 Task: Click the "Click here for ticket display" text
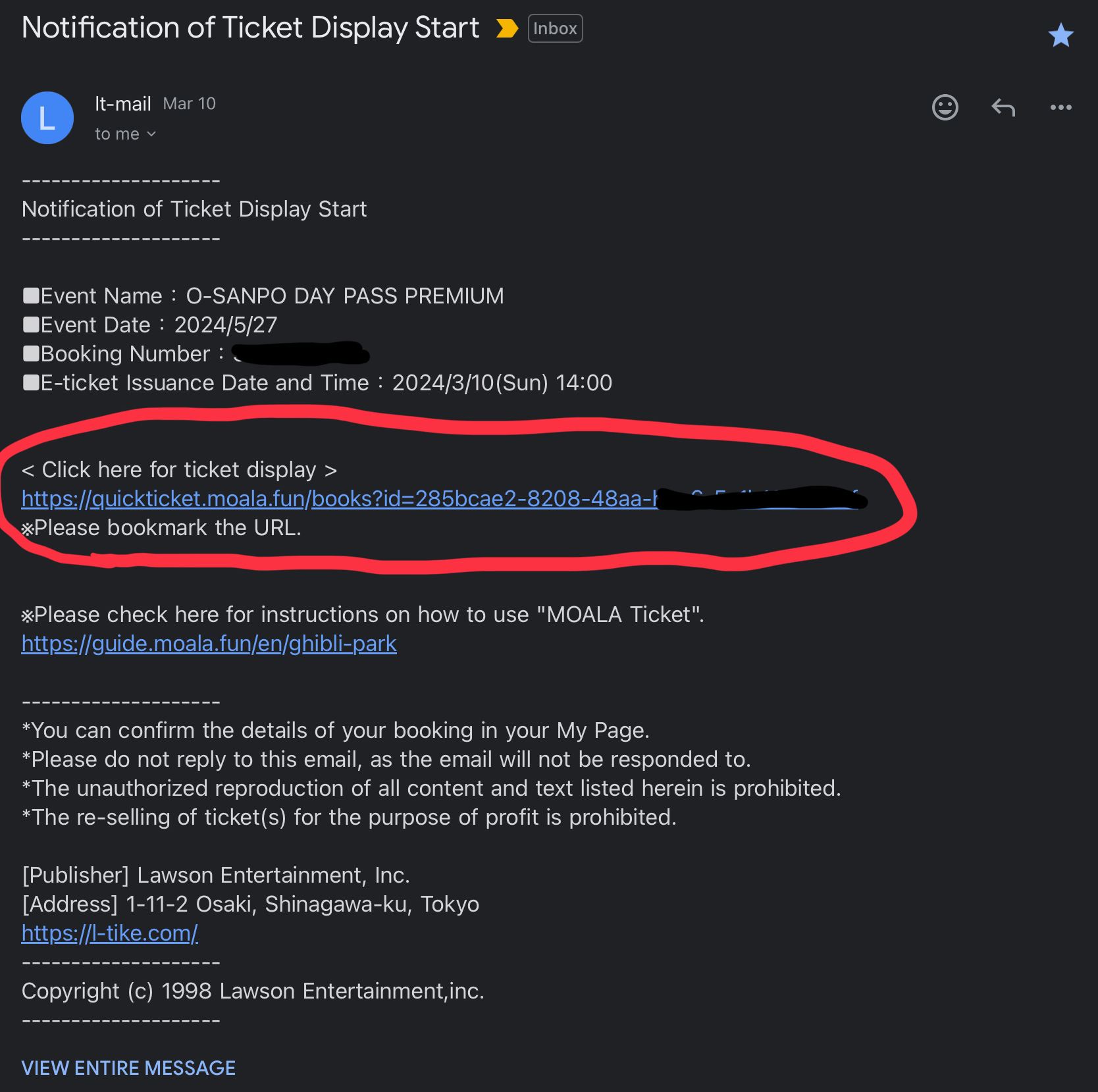point(179,470)
